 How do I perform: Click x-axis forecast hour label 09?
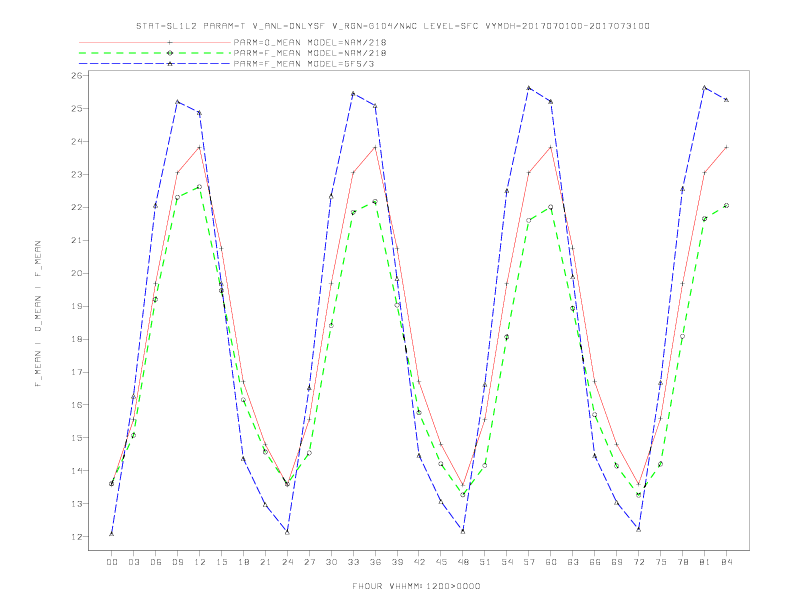pyautogui.click(x=177, y=562)
